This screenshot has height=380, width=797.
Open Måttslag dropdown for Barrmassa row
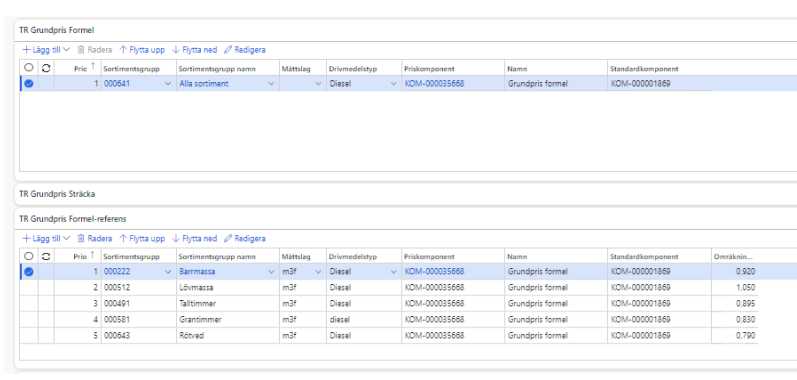coord(319,272)
